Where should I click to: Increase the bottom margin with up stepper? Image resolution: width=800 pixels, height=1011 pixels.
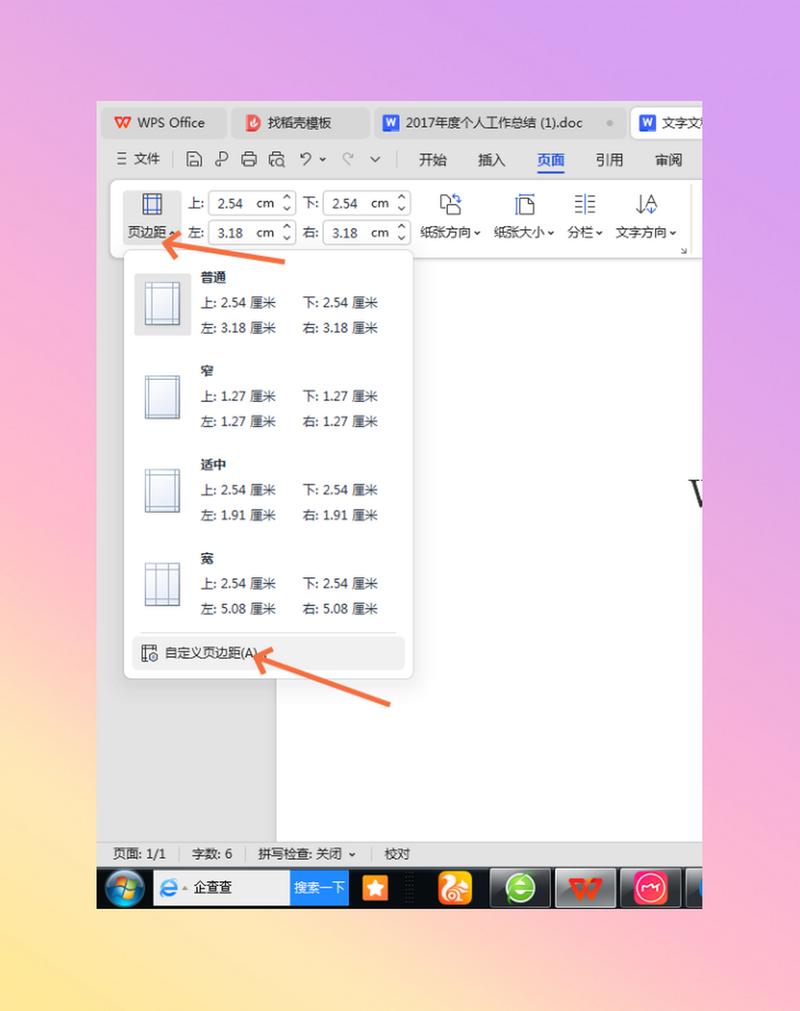(x=402, y=197)
